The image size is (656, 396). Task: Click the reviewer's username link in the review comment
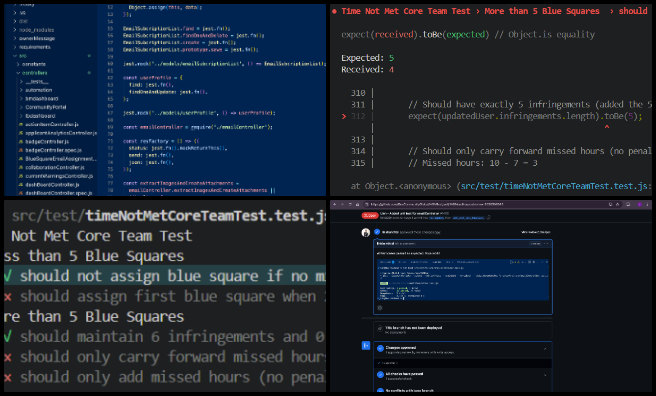(390, 232)
